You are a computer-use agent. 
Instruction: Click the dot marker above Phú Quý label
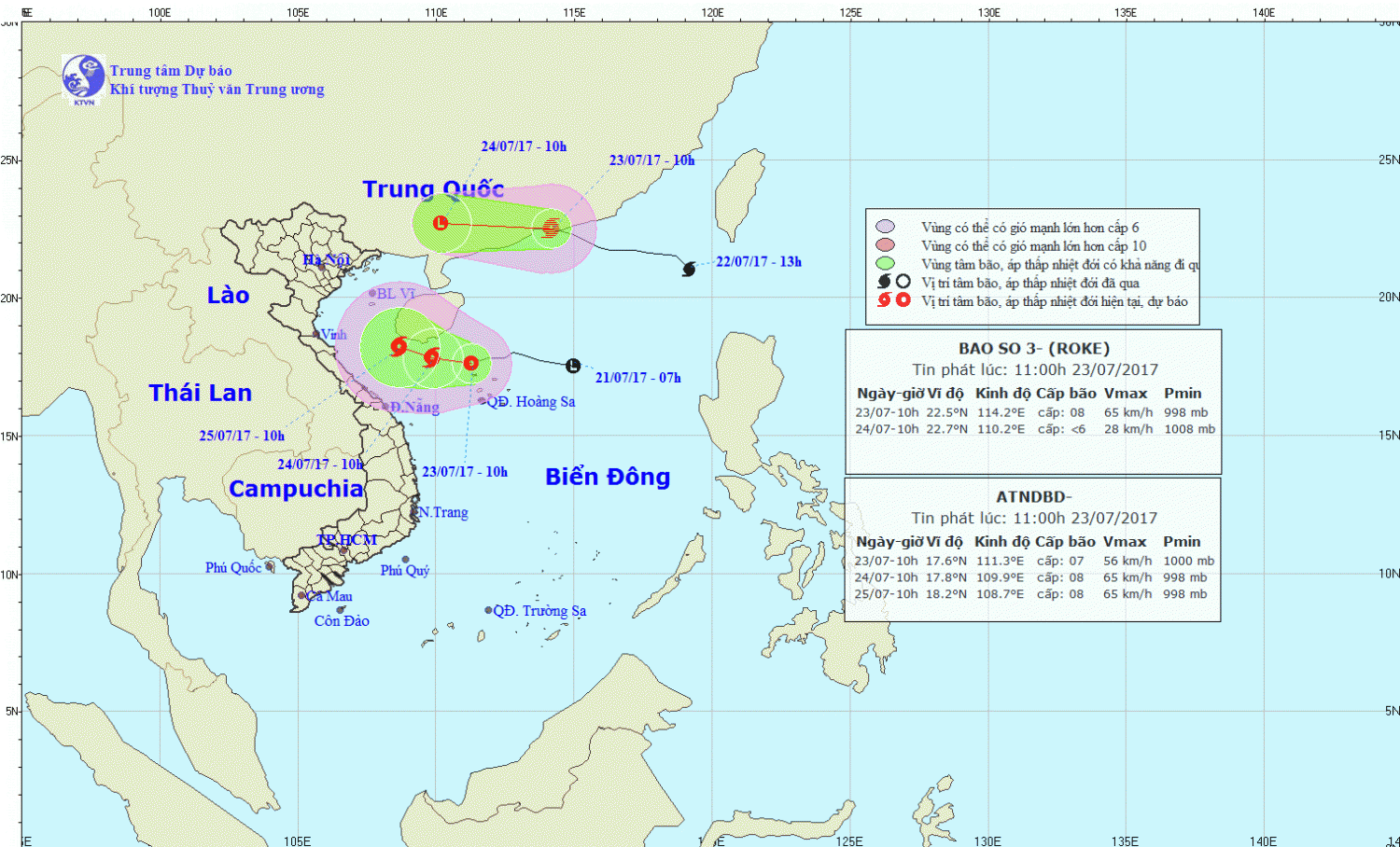[405, 560]
